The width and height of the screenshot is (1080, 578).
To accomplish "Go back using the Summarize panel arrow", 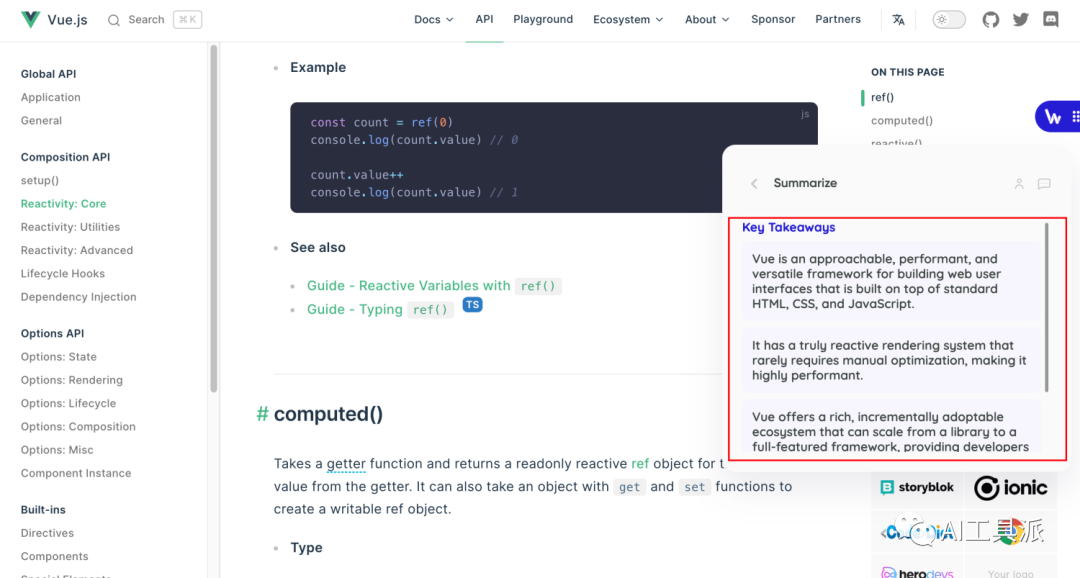I will [x=754, y=184].
